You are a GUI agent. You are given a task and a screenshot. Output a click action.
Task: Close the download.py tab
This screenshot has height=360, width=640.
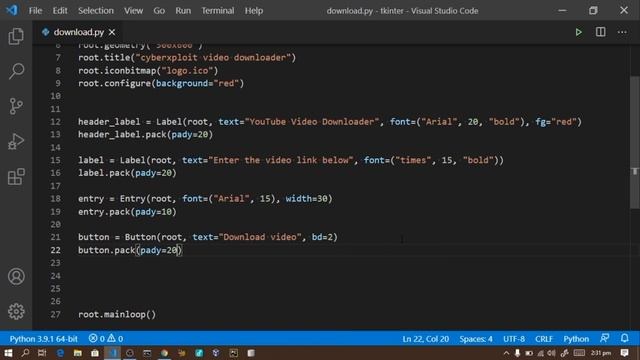(x=112, y=32)
